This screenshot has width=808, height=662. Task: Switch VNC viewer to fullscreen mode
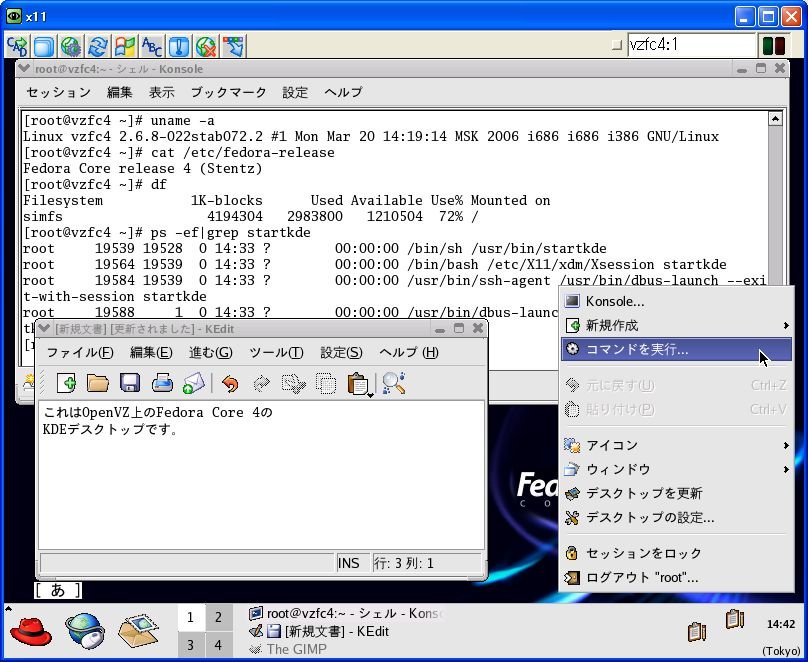click(44, 46)
